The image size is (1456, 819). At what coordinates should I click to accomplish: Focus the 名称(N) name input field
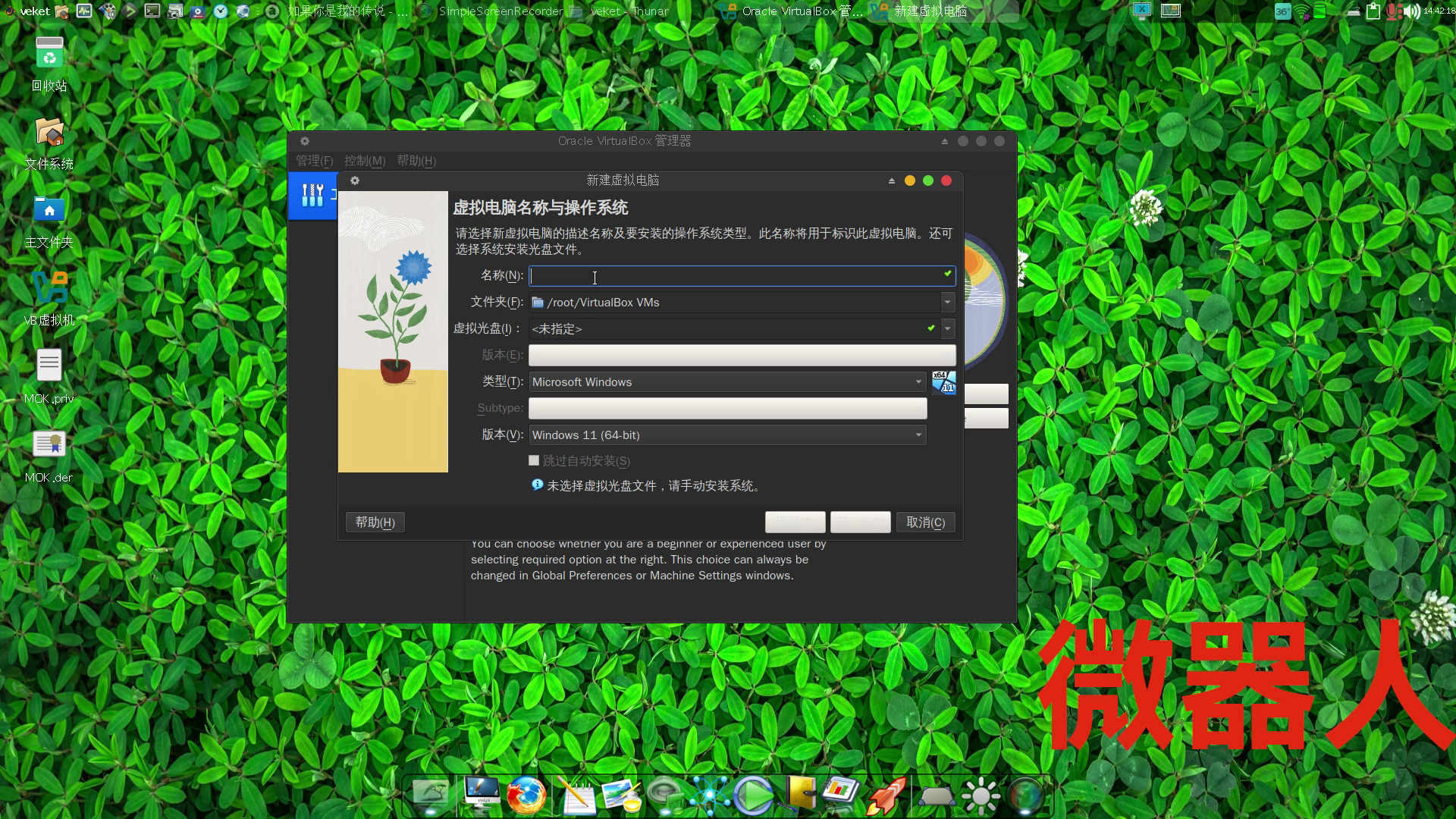(742, 275)
